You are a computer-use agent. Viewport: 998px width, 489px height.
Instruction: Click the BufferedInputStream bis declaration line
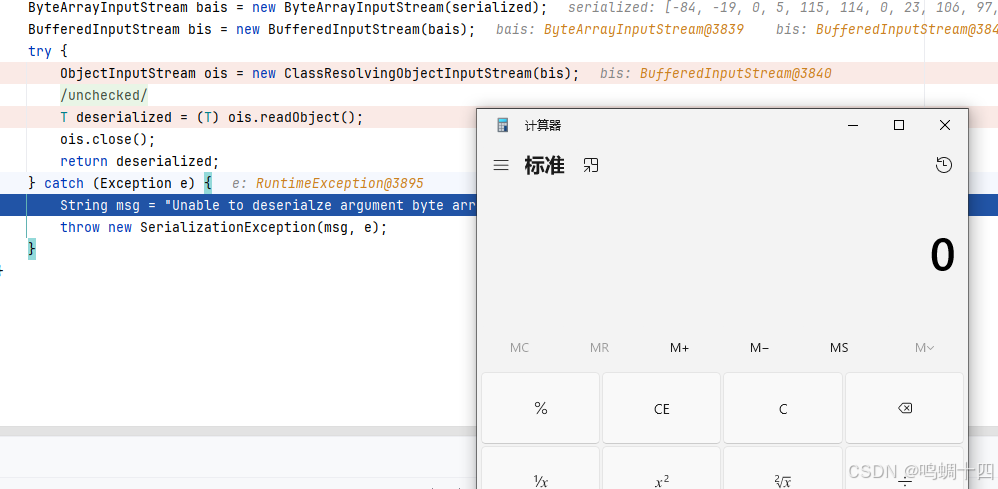[251, 30]
